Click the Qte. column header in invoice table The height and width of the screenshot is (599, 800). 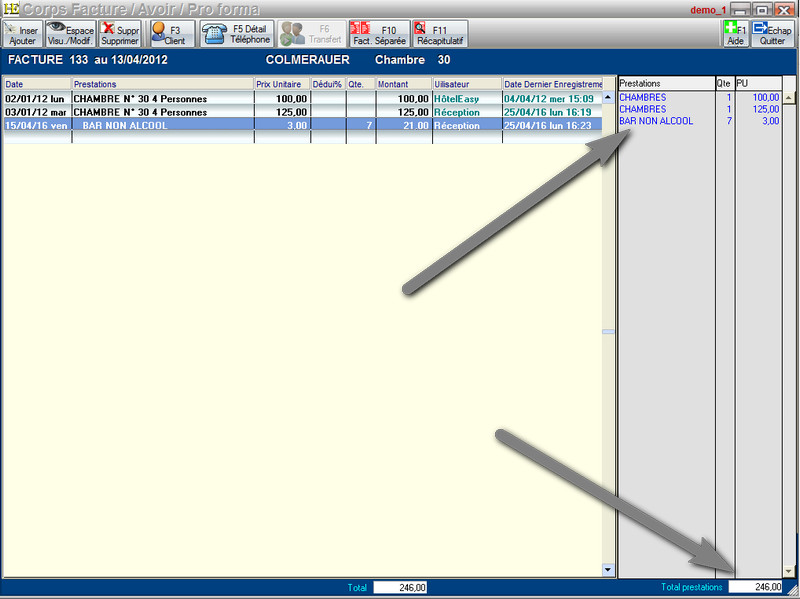click(x=361, y=84)
